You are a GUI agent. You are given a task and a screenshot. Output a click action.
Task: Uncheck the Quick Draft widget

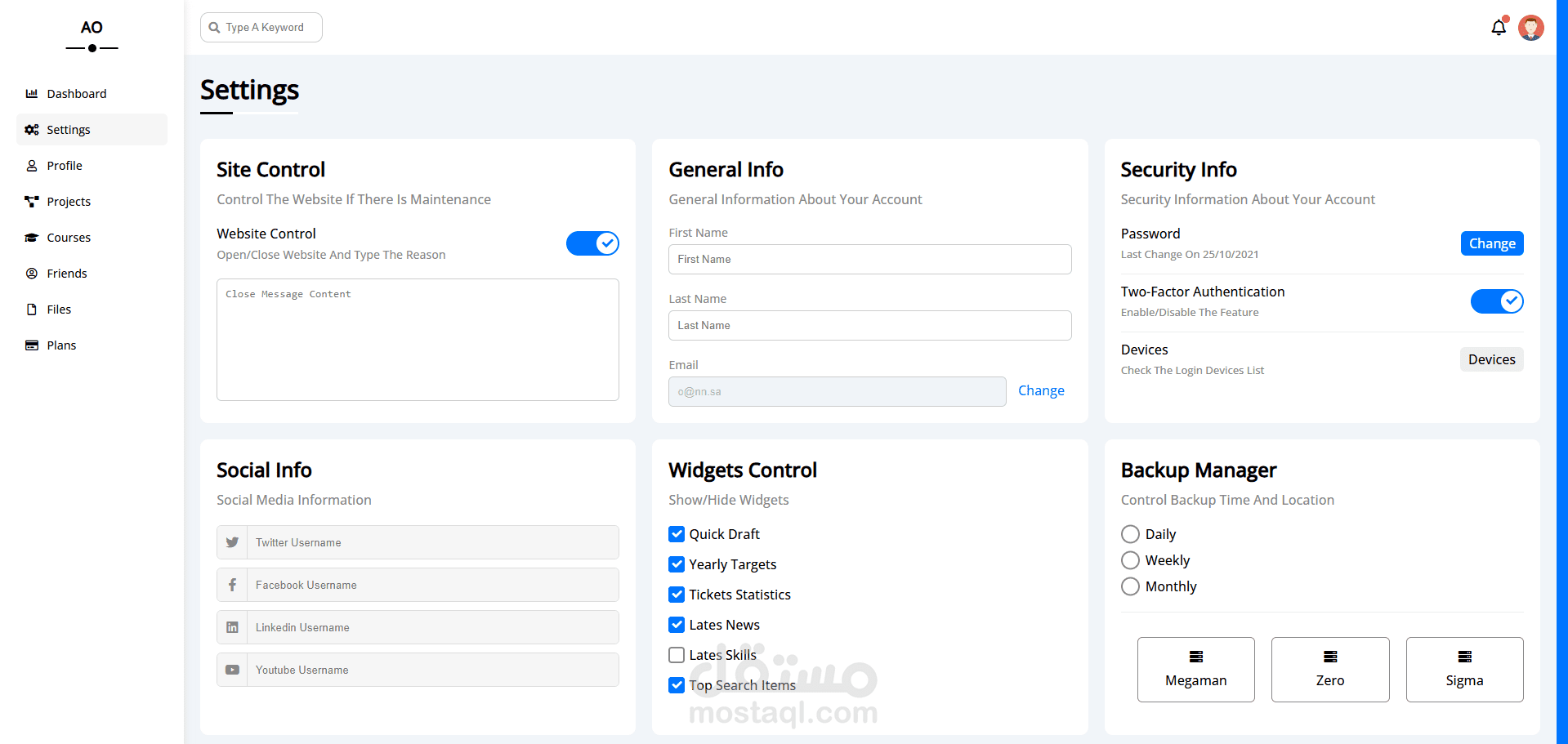click(677, 534)
